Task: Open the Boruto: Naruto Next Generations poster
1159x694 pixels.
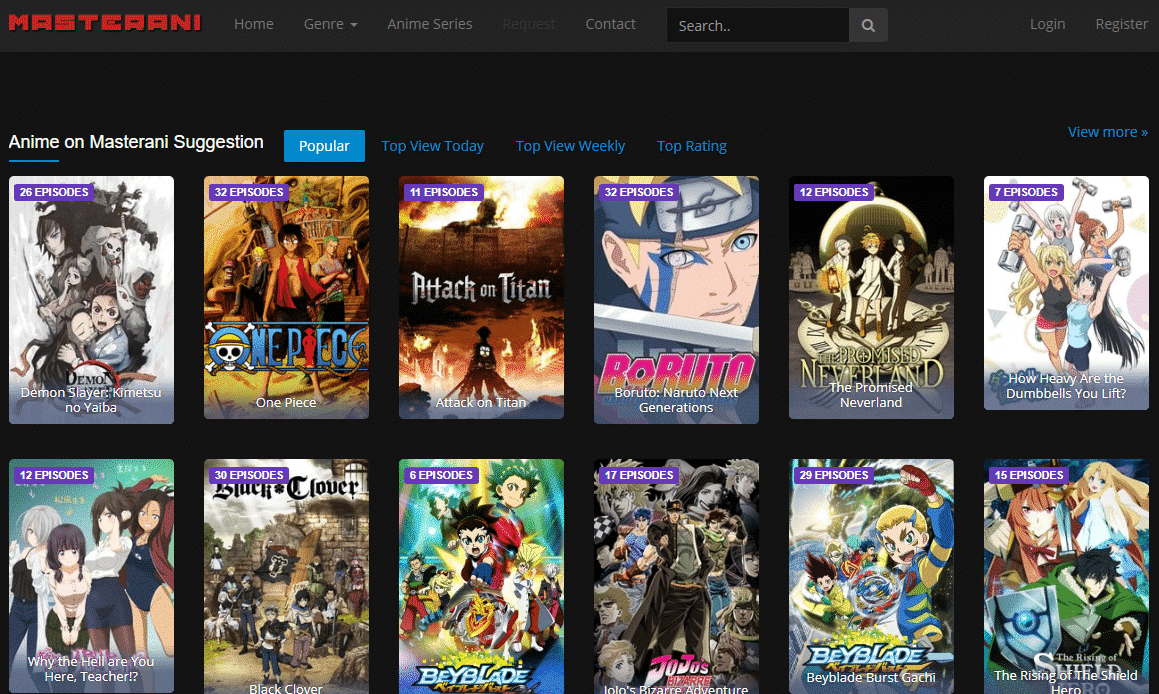Action: (676, 299)
